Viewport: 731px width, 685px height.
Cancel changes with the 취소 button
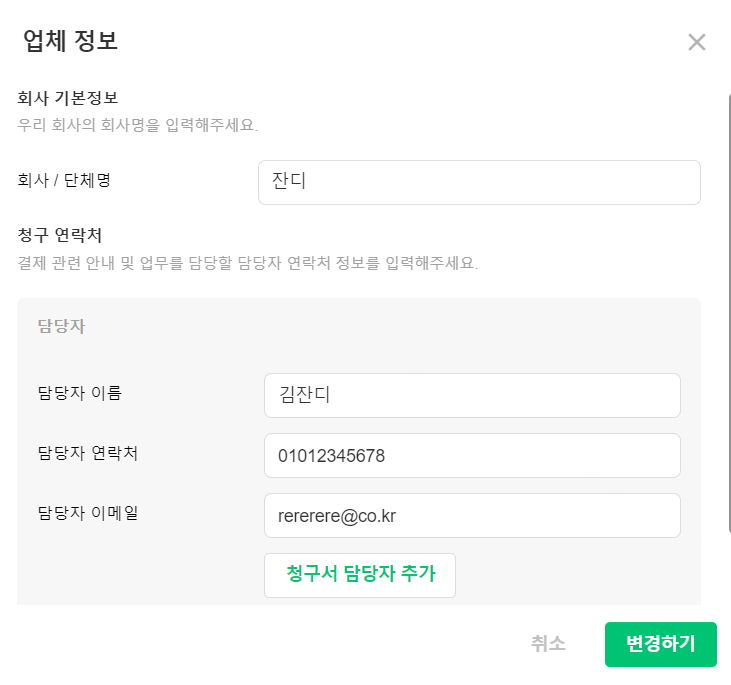point(548,644)
